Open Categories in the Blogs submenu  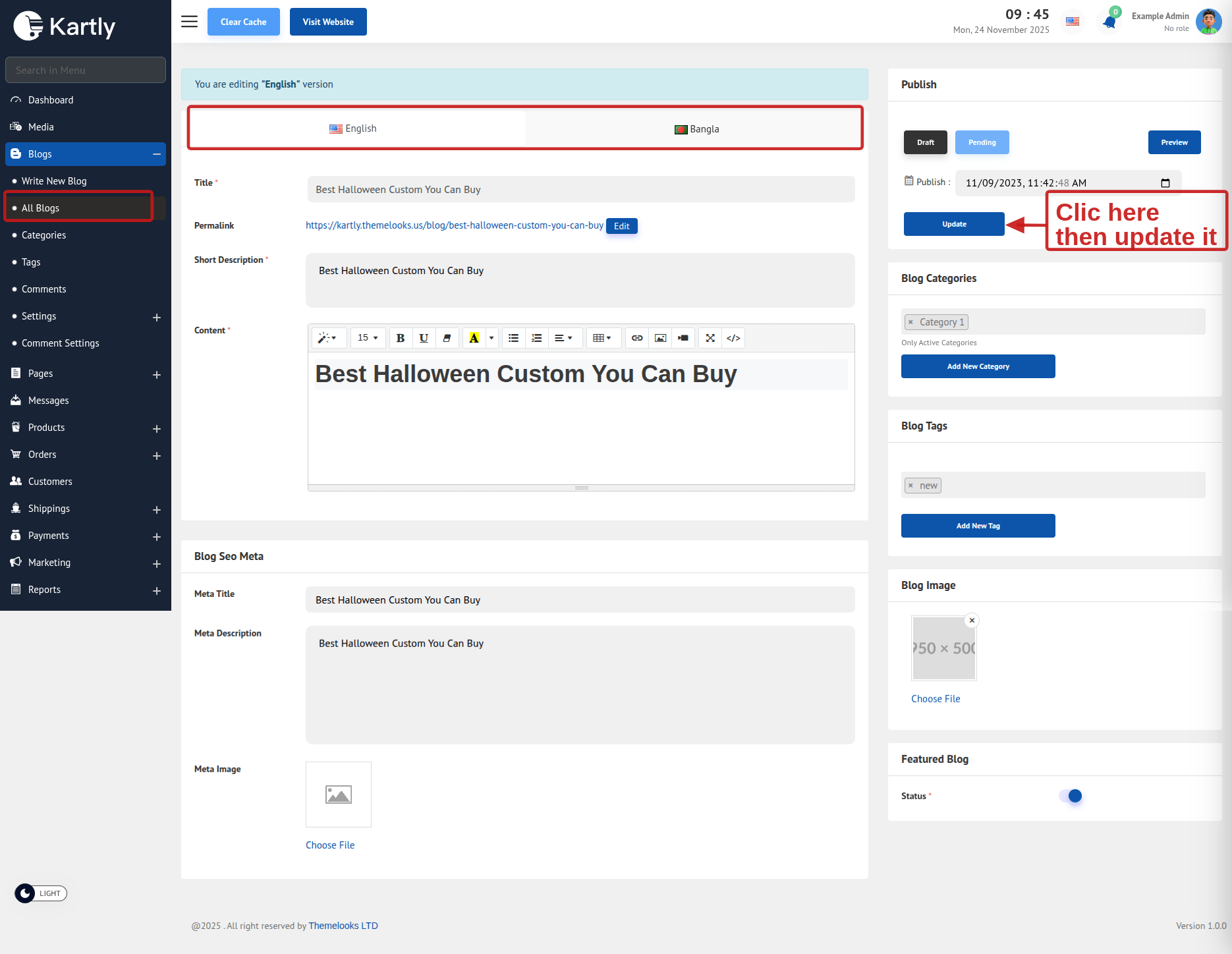tap(43, 235)
